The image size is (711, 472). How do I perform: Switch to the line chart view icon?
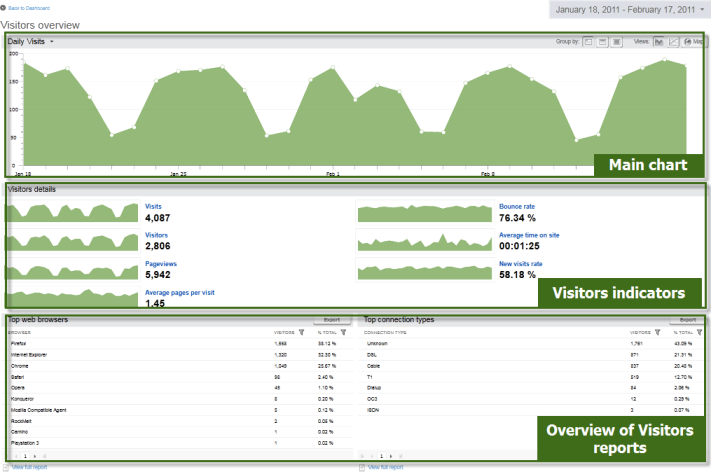(674, 42)
